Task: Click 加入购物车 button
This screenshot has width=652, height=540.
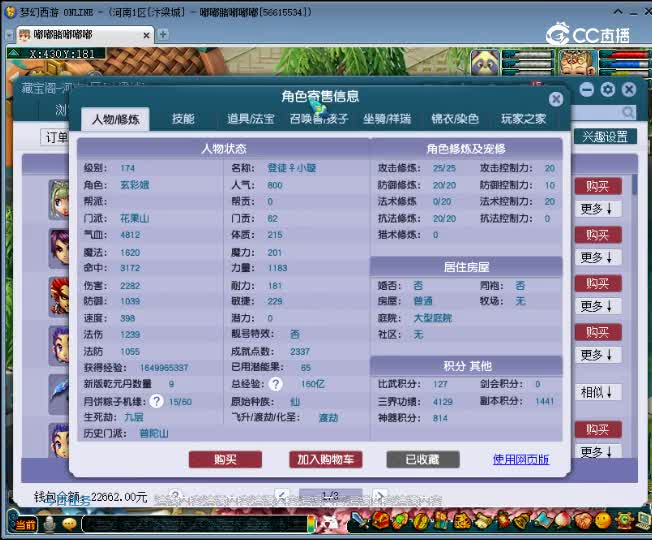Action: click(x=326, y=459)
